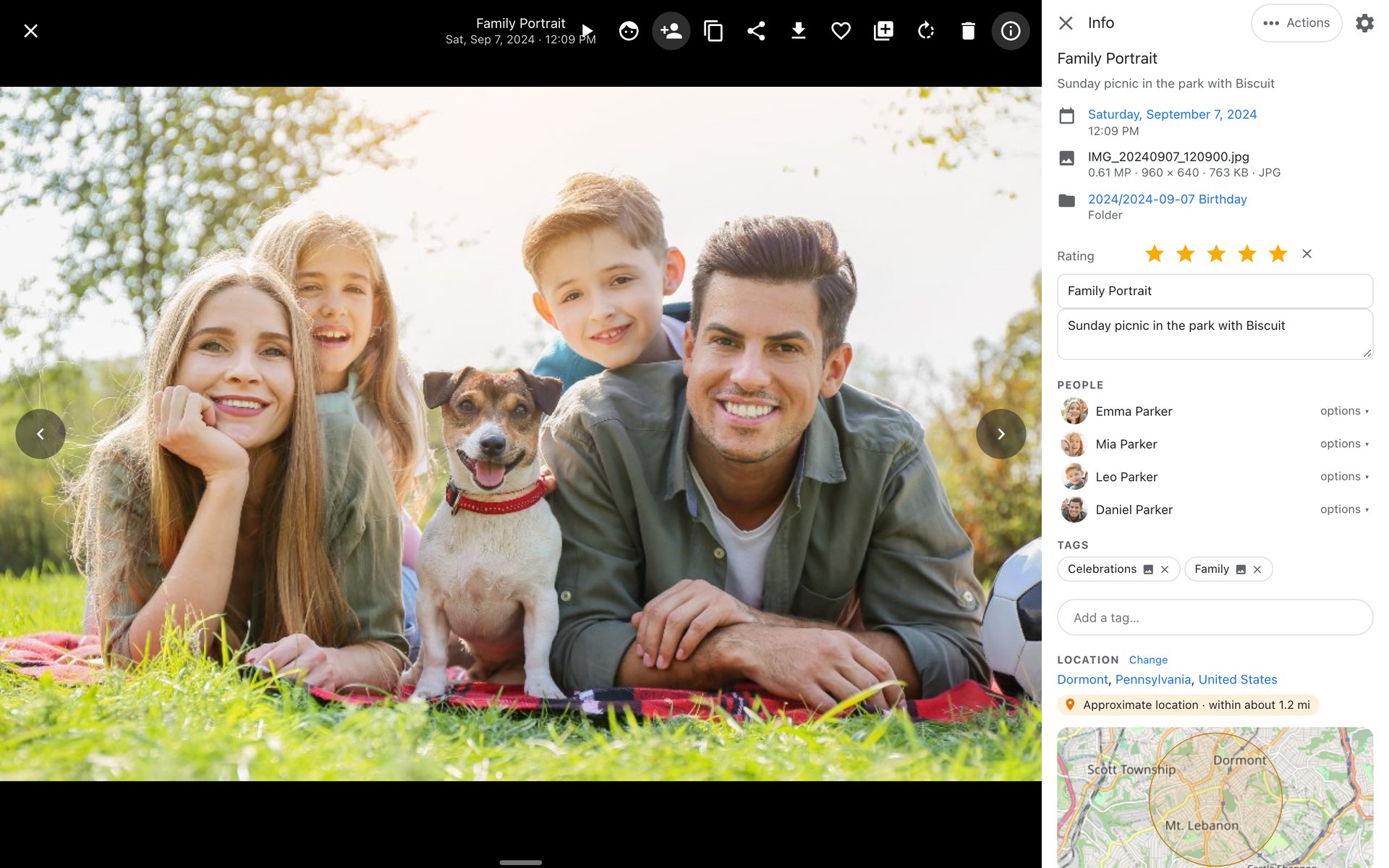Open options for Mia Parker
Image resolution: width=1389 pixels, height=868 pixels.
point(1344,443)
